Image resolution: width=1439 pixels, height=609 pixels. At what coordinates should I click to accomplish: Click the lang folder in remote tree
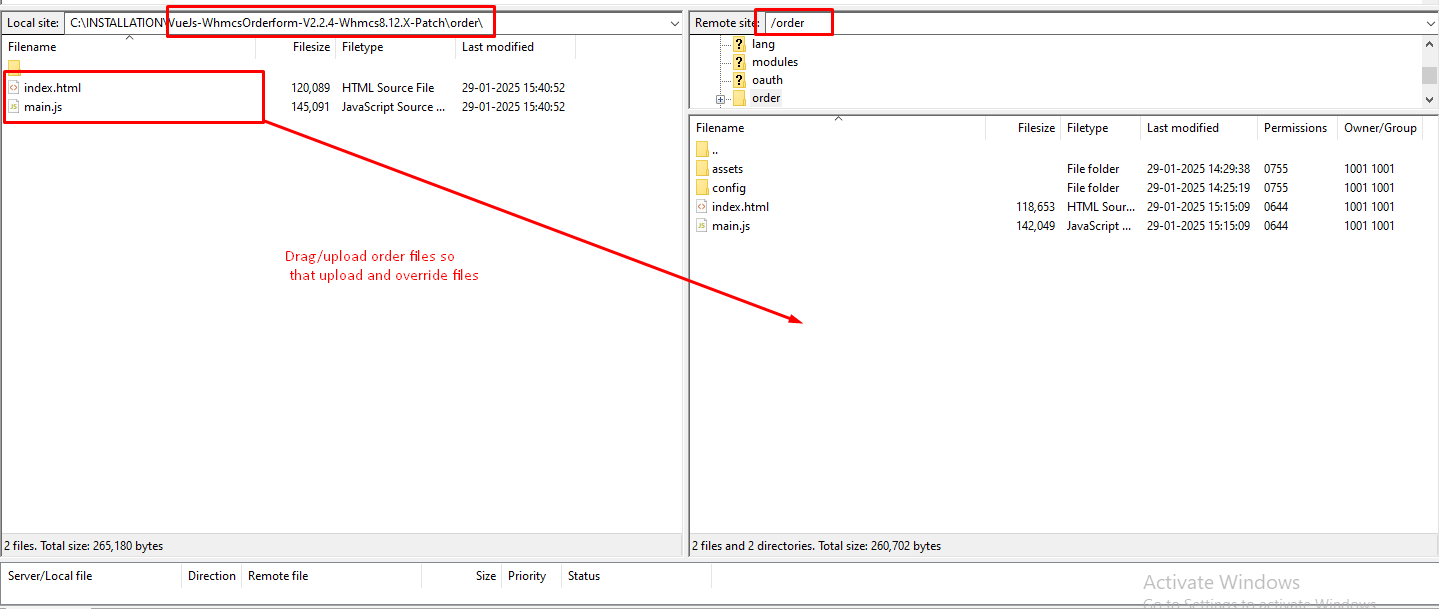click(762, 44)
